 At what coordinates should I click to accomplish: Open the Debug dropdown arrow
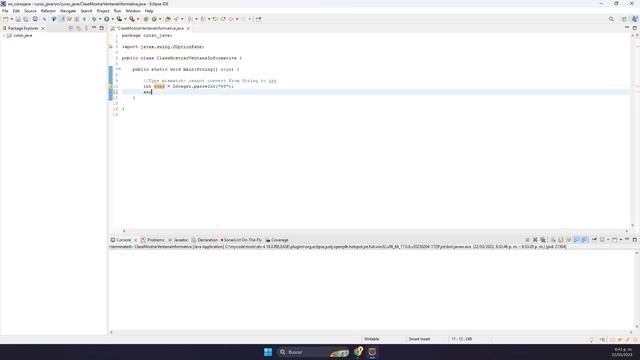[x=100, y=19]
